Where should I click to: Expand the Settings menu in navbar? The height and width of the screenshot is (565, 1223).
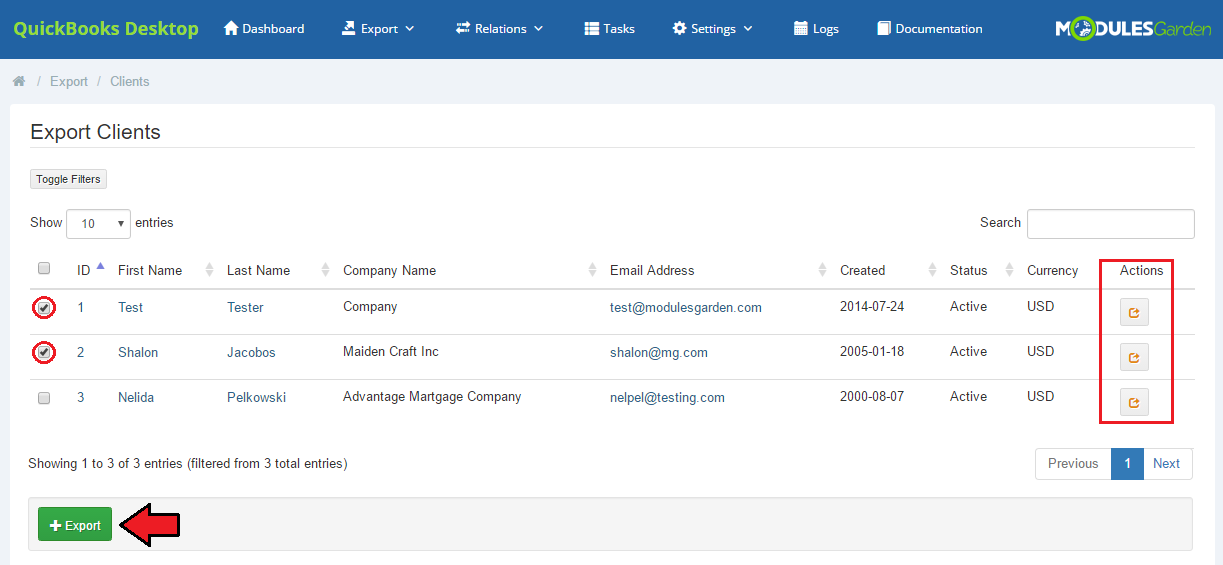coord(712,29)
